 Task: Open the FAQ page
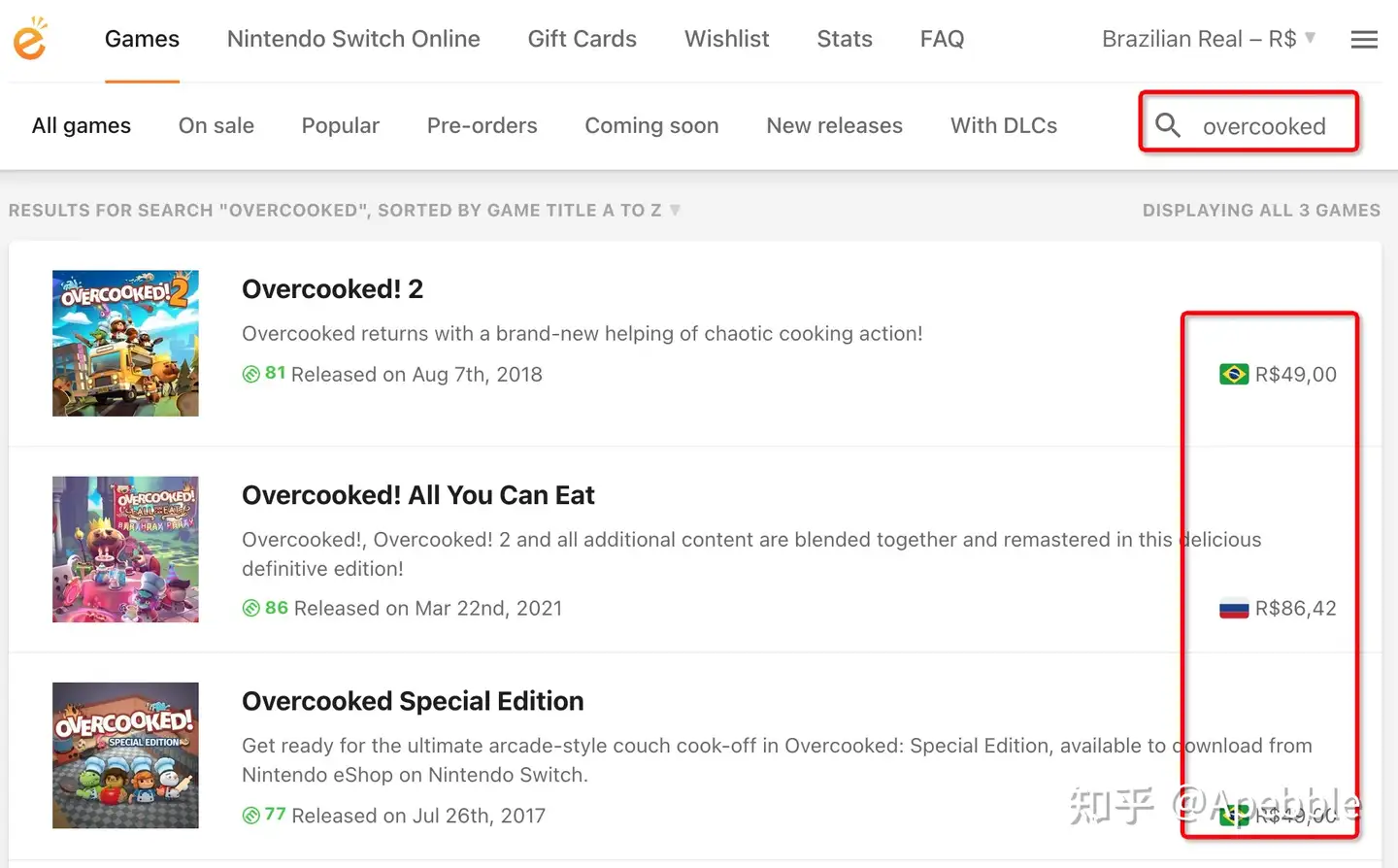[943, 39]
